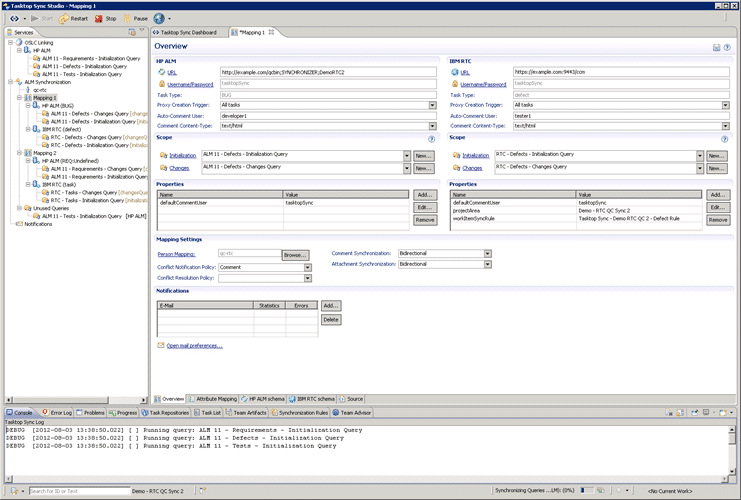Click the console clear icon
This screenshot has height=500, width=741.
[x=669, y=413]
